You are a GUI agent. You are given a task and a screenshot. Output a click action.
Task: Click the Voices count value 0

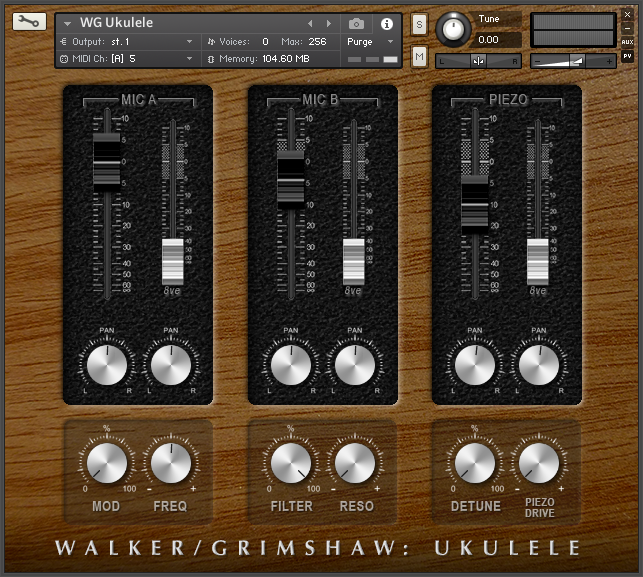tap(265, 41)
